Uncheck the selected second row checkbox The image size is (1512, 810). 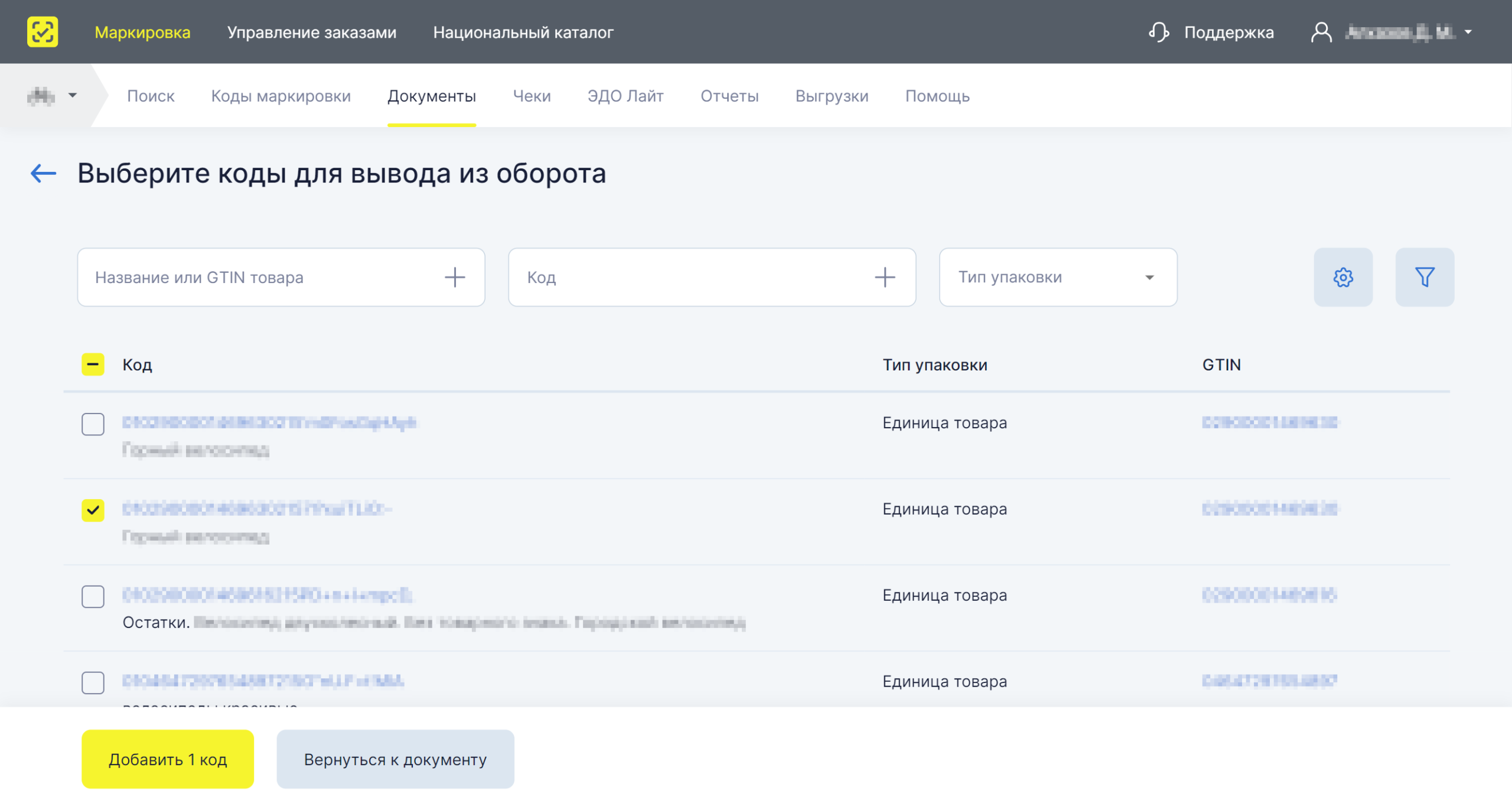(93, 510)
